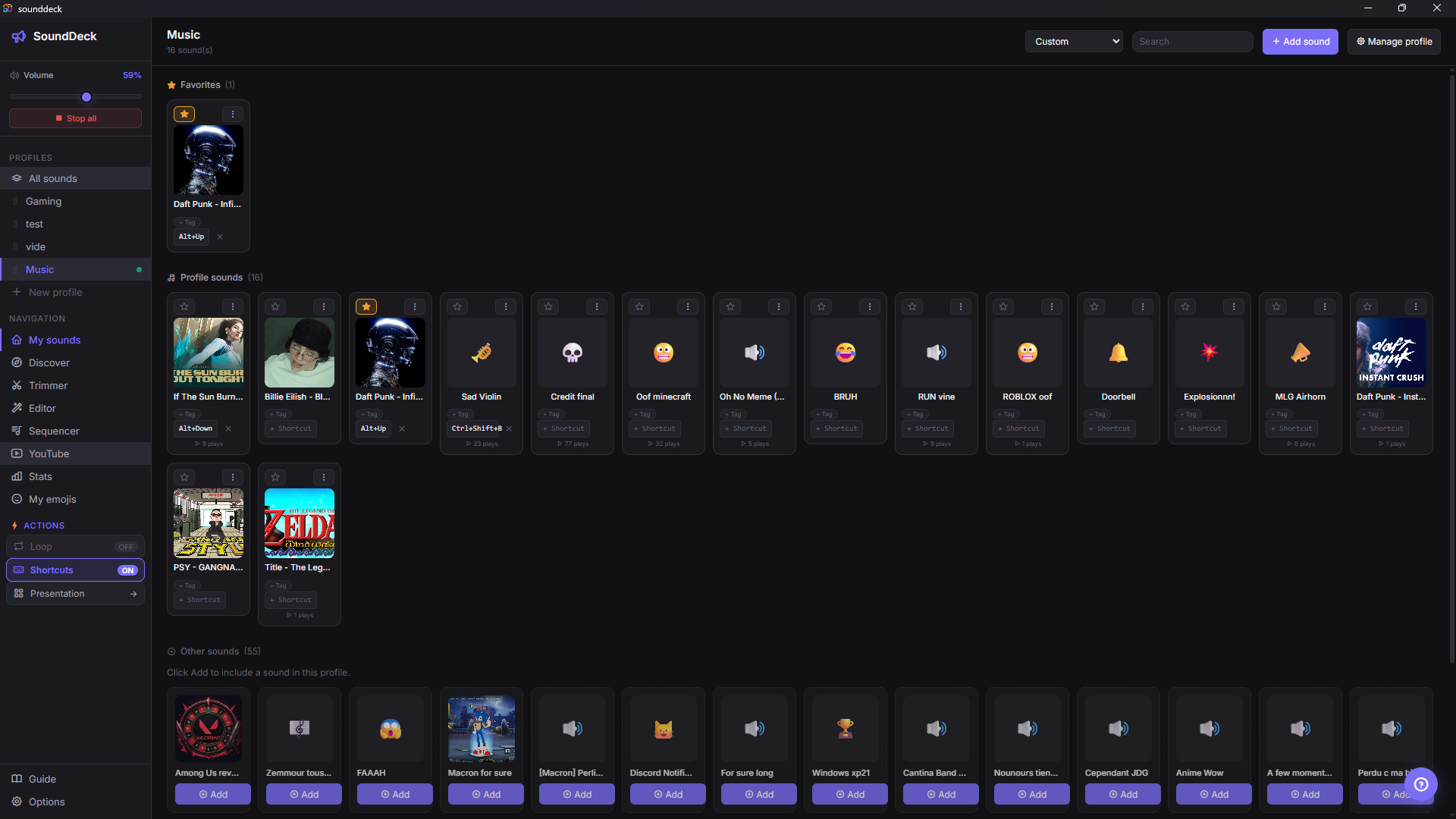The image size is (1456, 819).
Task: Click the Volume slider handle
Action: pos(86,97)
